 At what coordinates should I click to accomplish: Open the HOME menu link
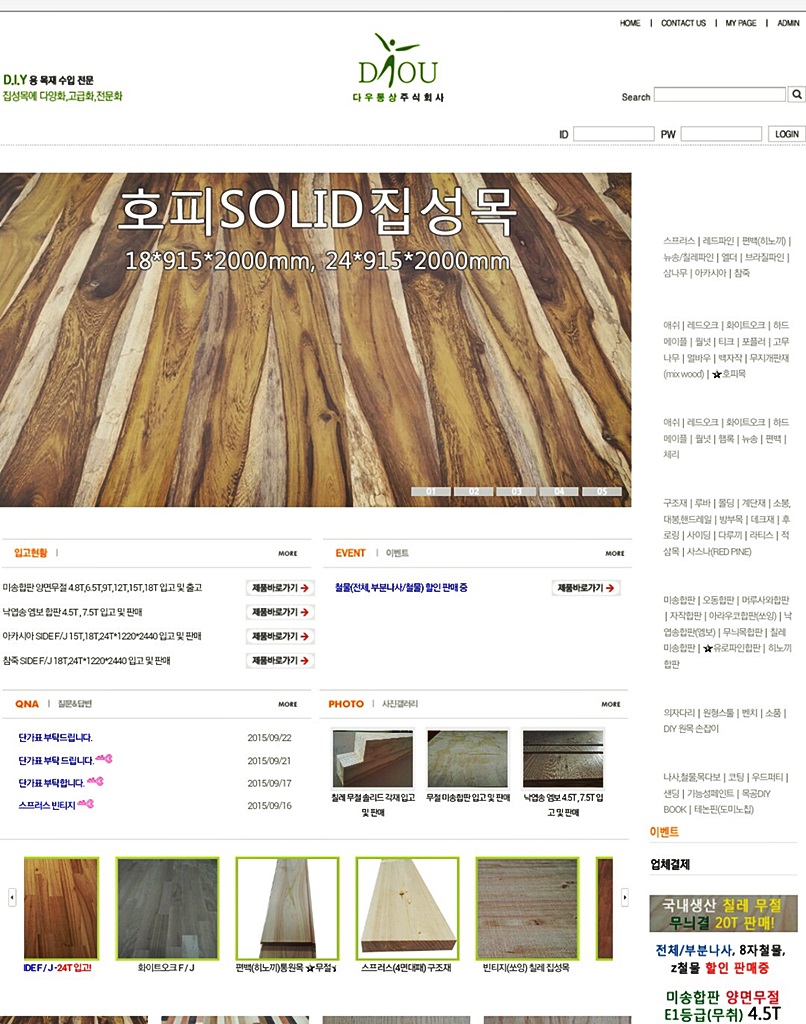[630, 23]
